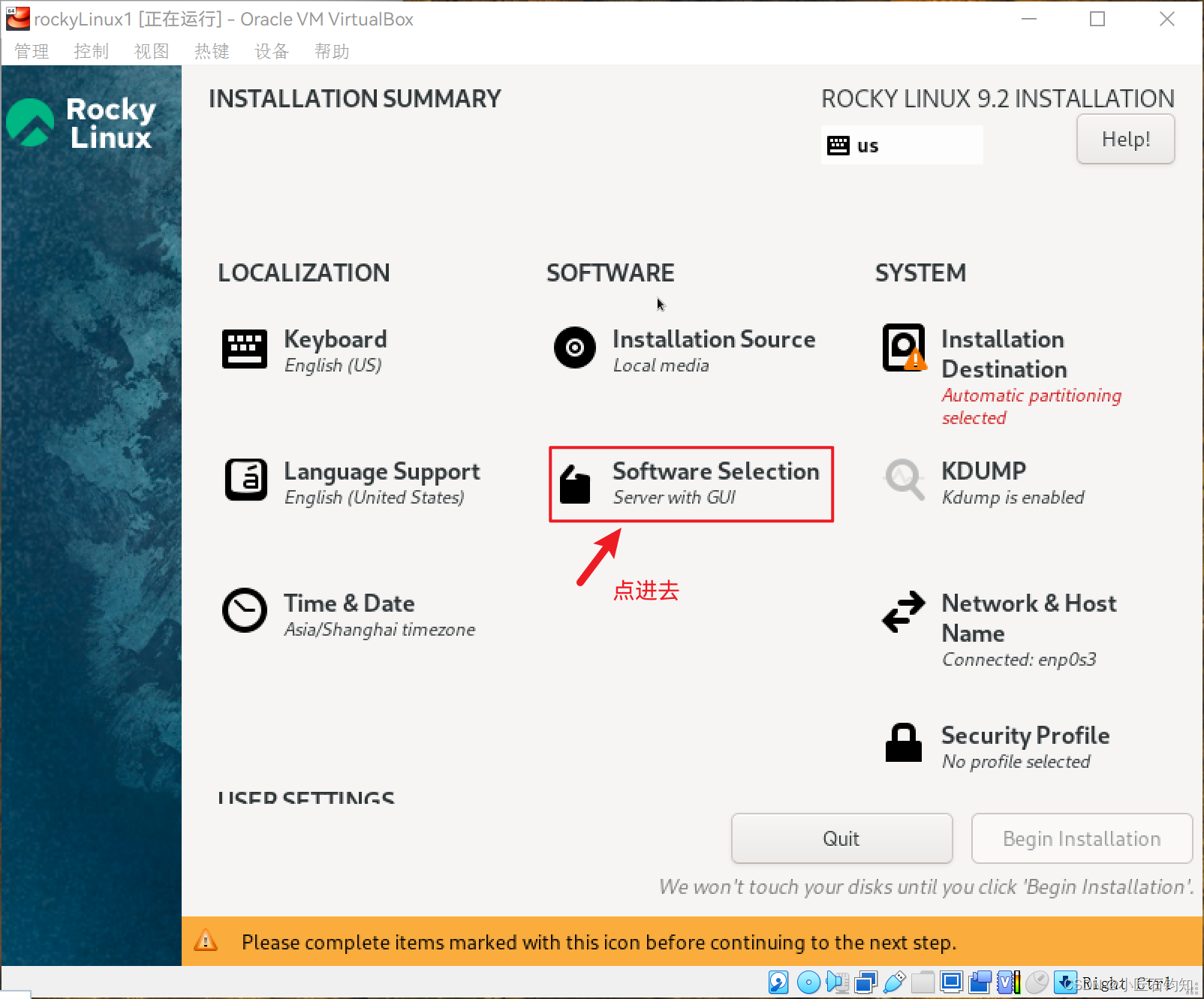
Task: Click the Begin Installation button
Action: click(x=1082, y=838)
